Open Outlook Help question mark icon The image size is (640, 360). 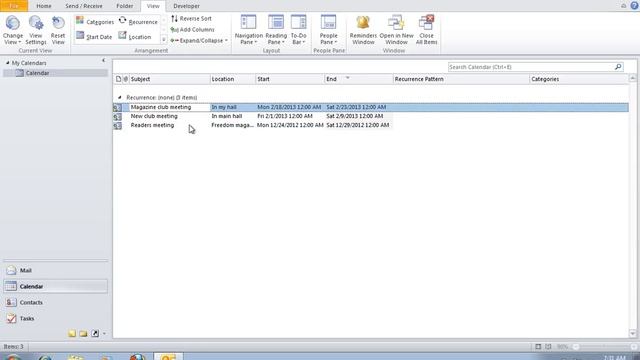tap(635, 6)
